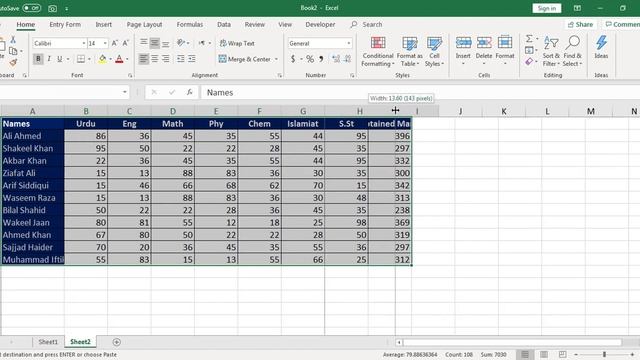Toggle align left for selected cells

143,59
